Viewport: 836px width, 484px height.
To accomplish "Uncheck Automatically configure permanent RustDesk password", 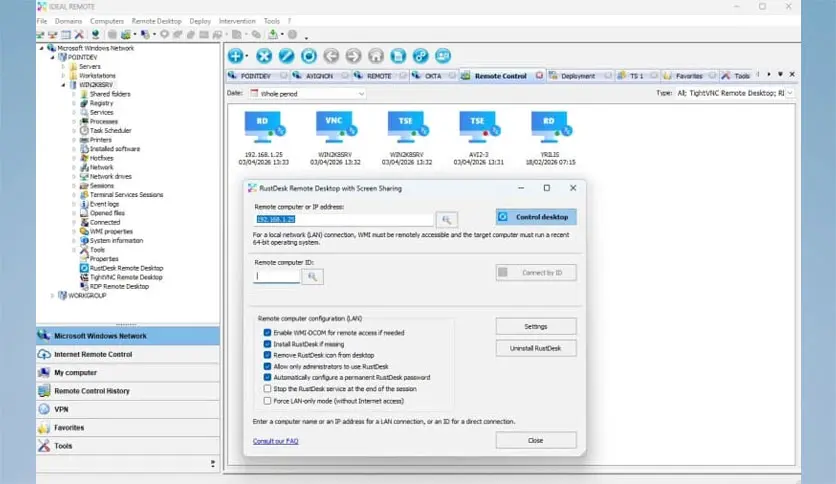I will (x=267, y=377).
